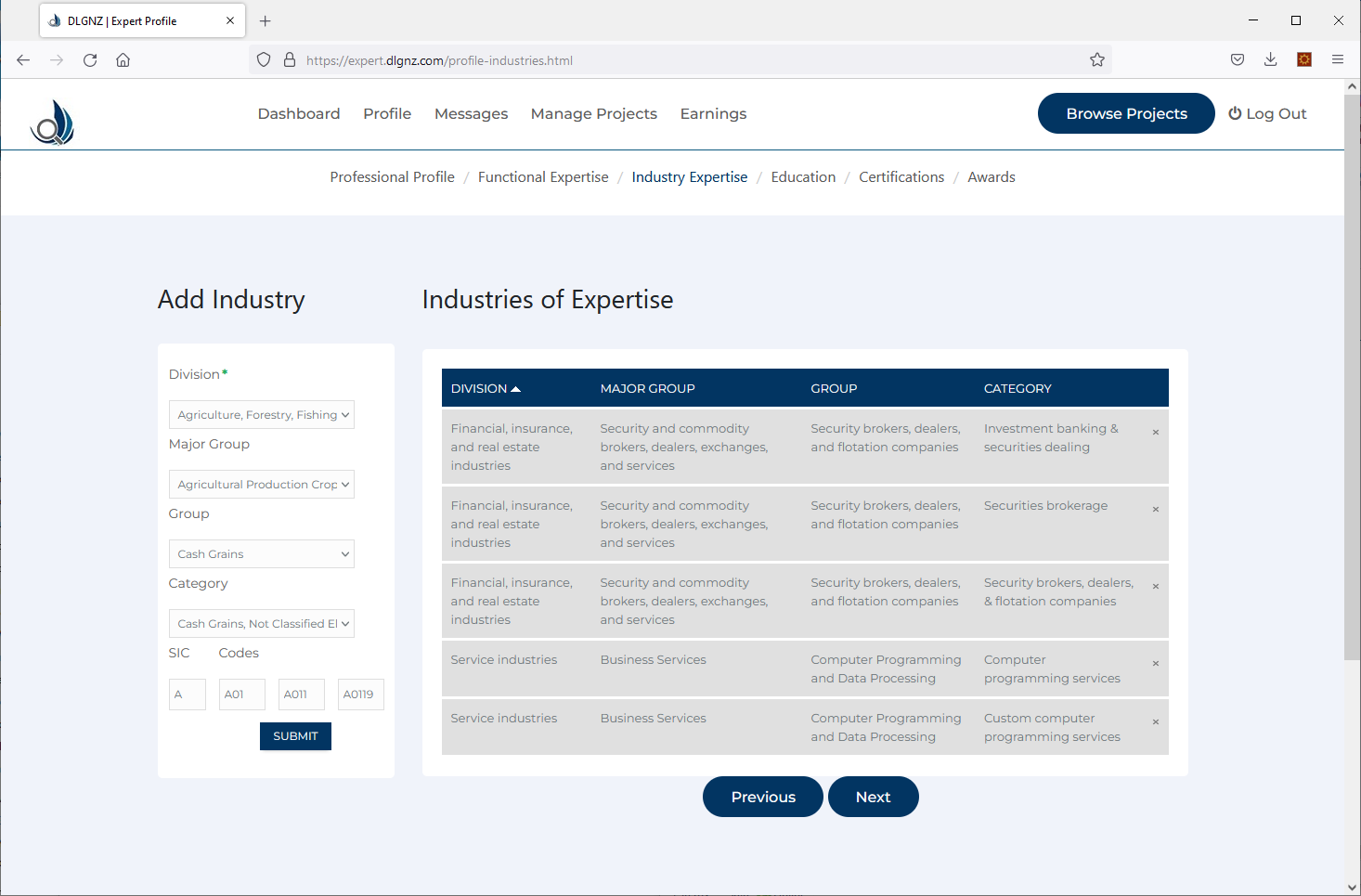
Task: Click the orange extension icon in toolbar
Action: tap(1304, 60)
